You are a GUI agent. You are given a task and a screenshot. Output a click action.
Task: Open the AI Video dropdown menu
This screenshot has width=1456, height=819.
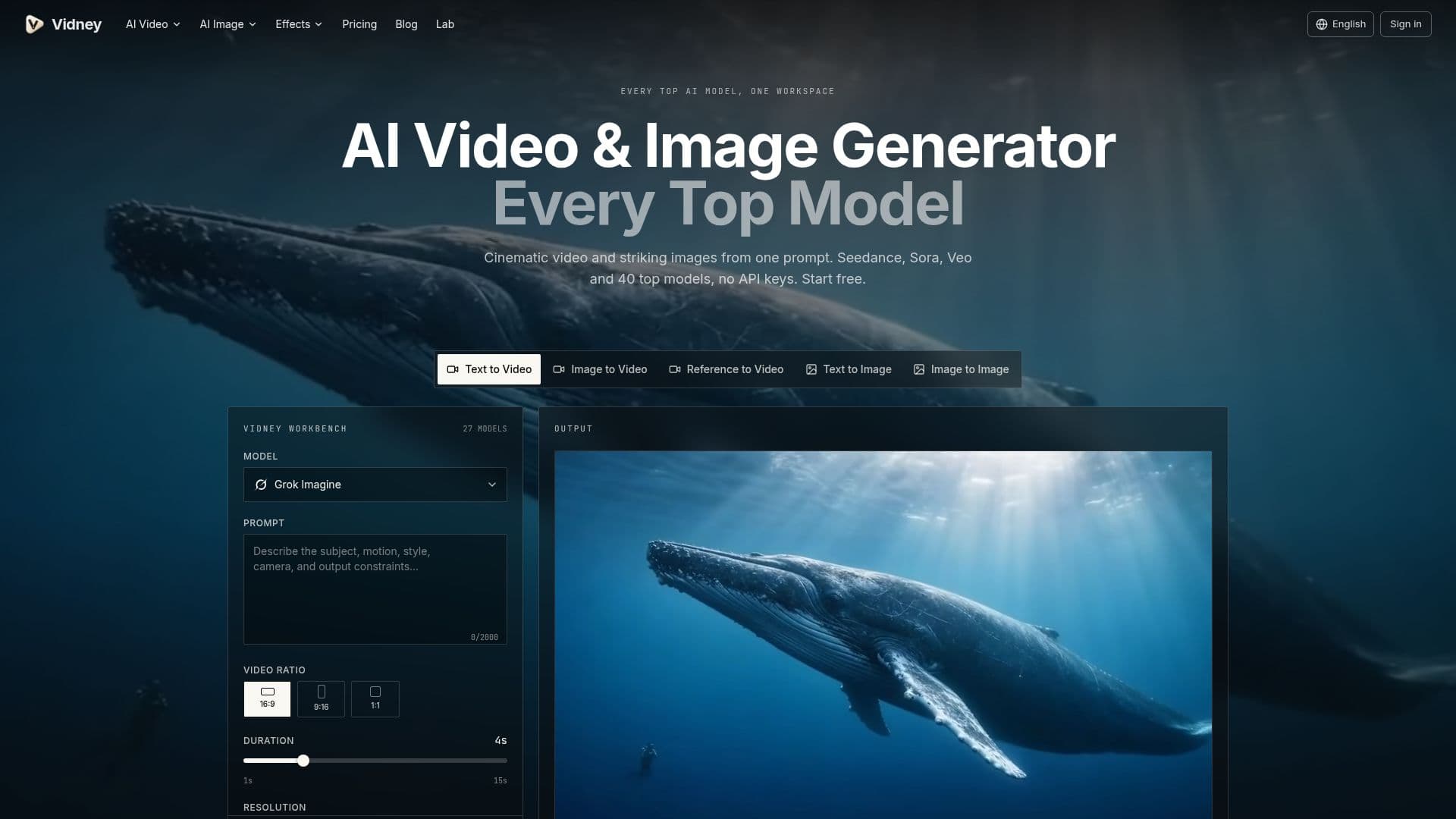pos(153,24)
